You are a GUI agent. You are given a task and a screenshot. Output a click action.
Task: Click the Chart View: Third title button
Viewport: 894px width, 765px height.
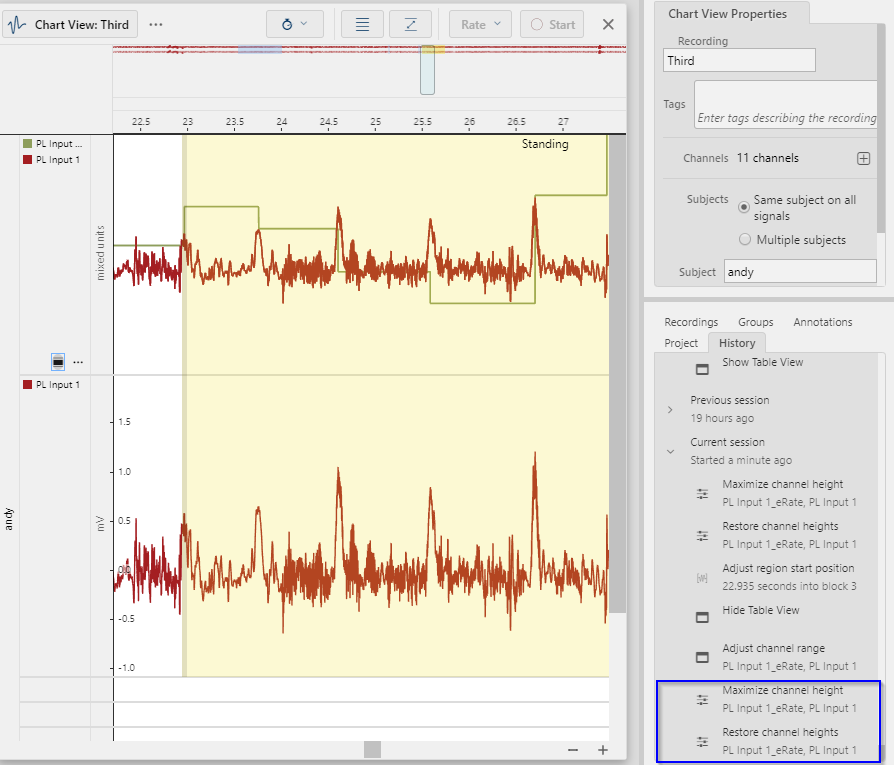(70, 24)
